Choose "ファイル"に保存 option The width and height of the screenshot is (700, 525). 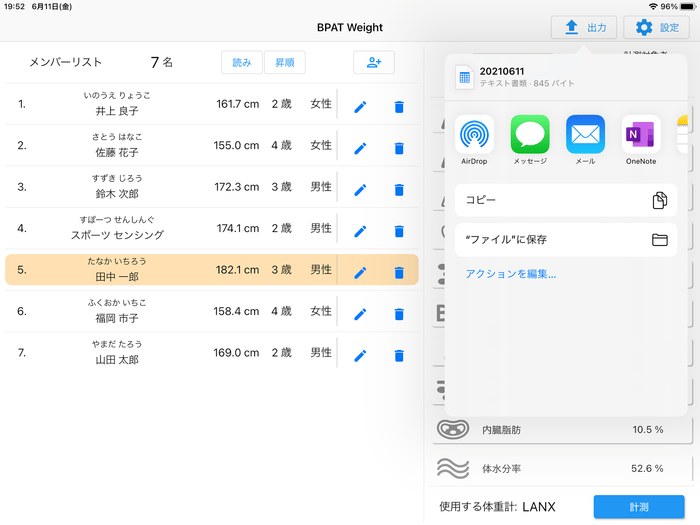565,240
